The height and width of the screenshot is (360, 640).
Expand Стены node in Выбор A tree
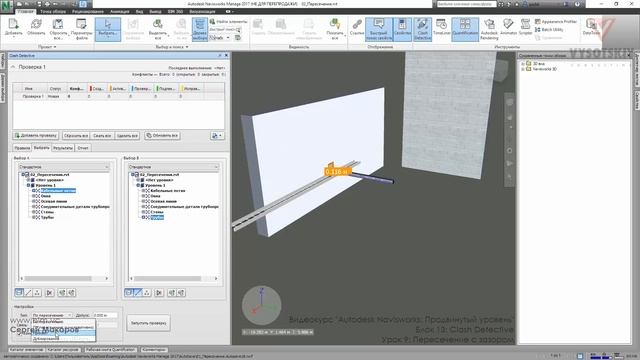pos(34,212)
